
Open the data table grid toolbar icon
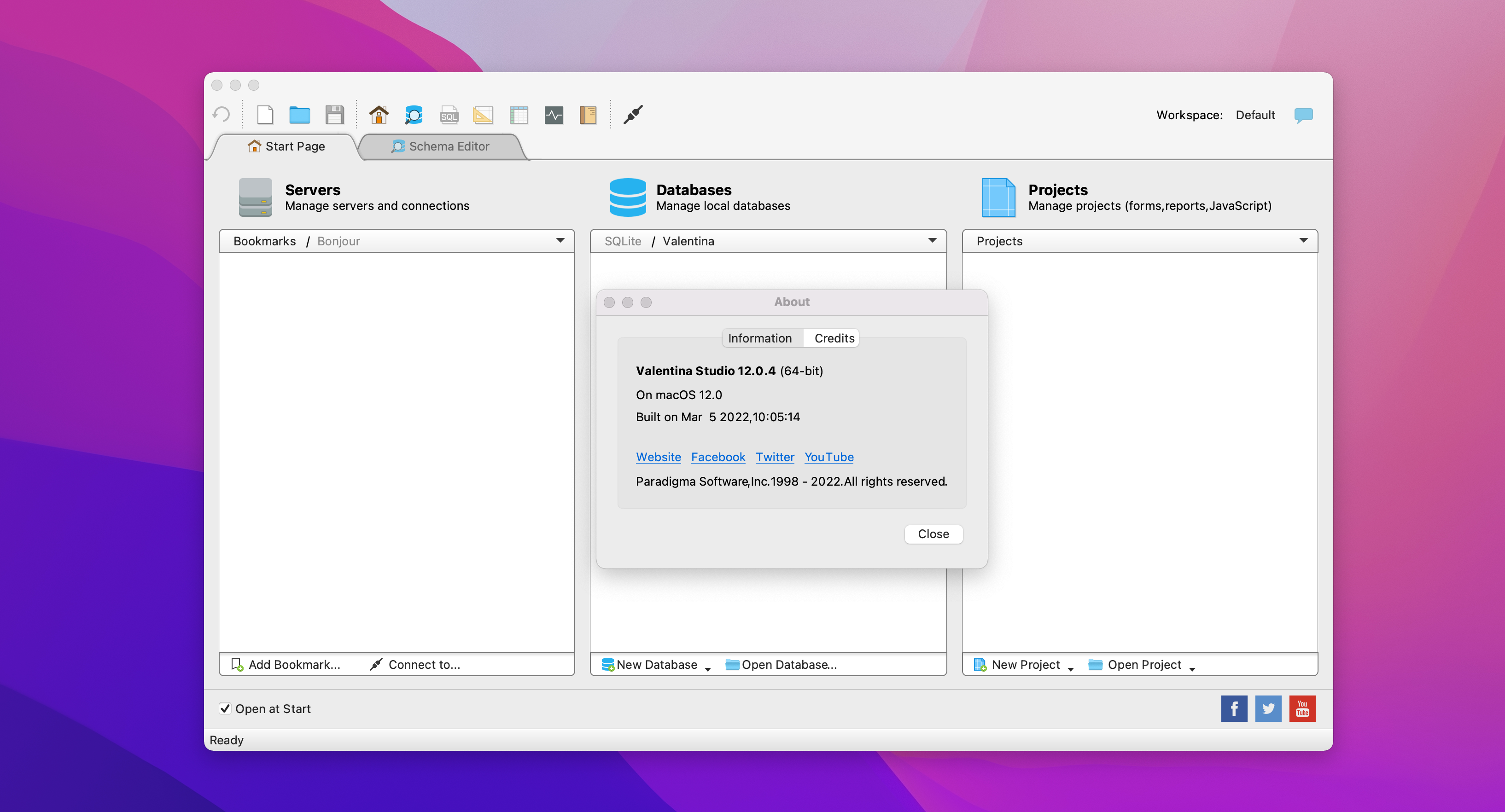[x=518, y=115]
